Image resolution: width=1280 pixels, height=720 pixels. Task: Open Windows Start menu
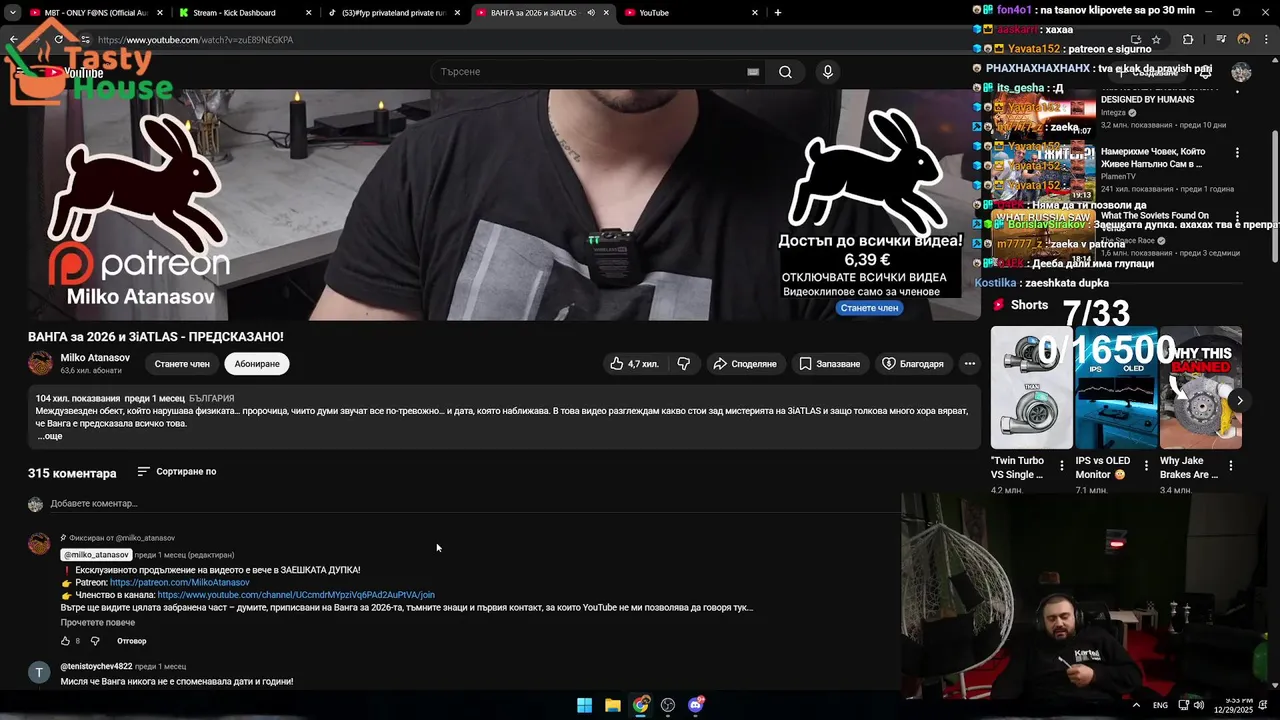click(x=584, y=705)
